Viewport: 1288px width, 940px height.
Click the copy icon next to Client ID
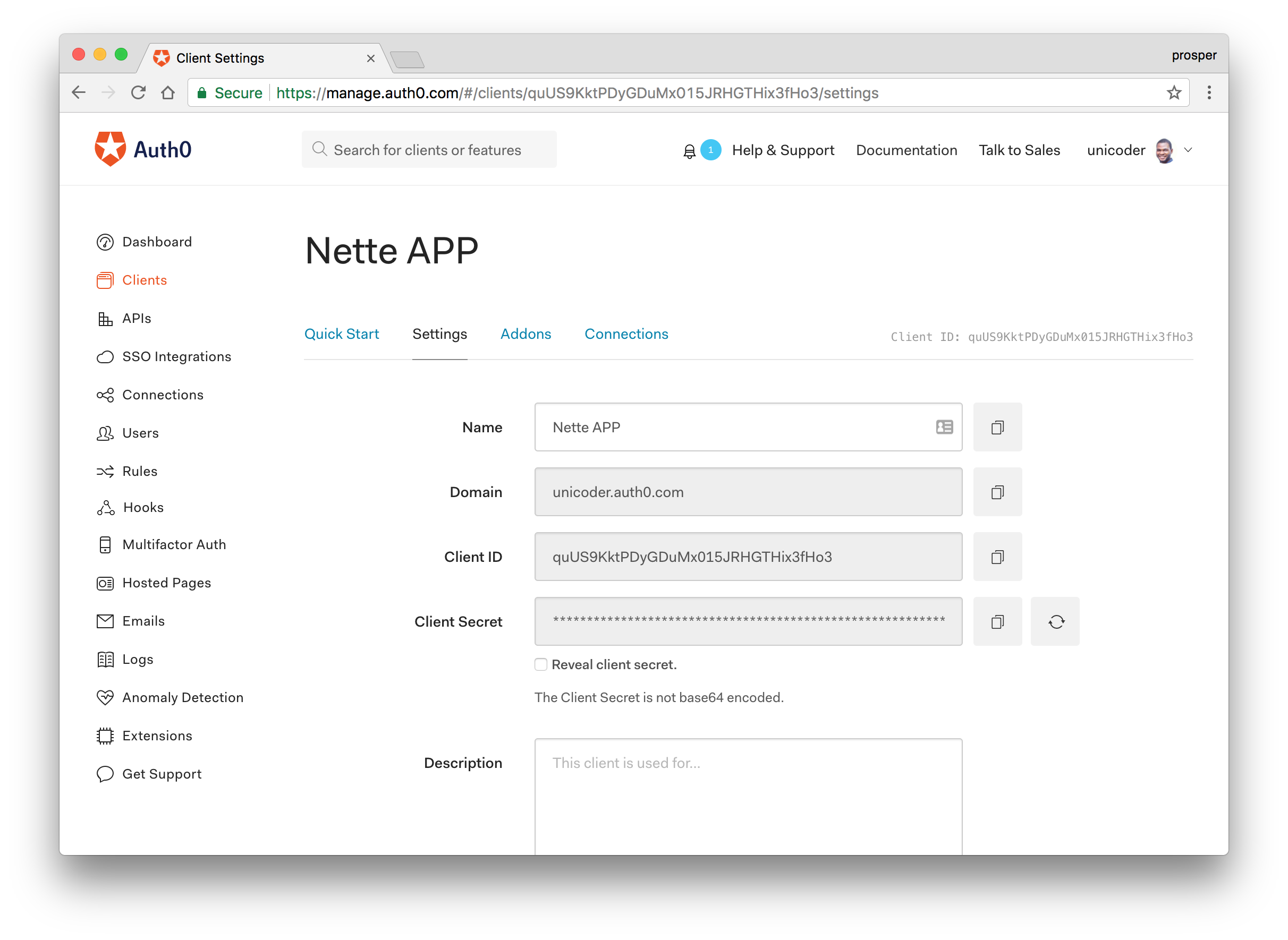(x=997, y=557)
